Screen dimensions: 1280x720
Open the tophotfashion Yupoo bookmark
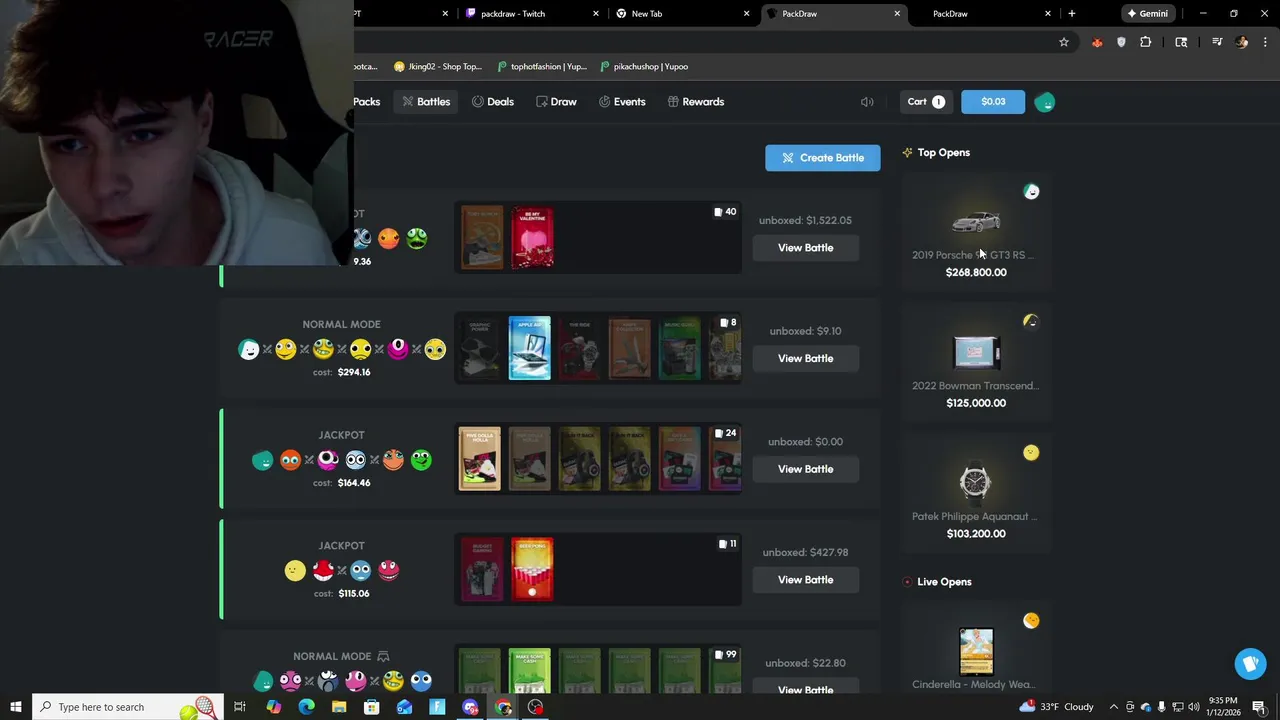click(542, 66)
